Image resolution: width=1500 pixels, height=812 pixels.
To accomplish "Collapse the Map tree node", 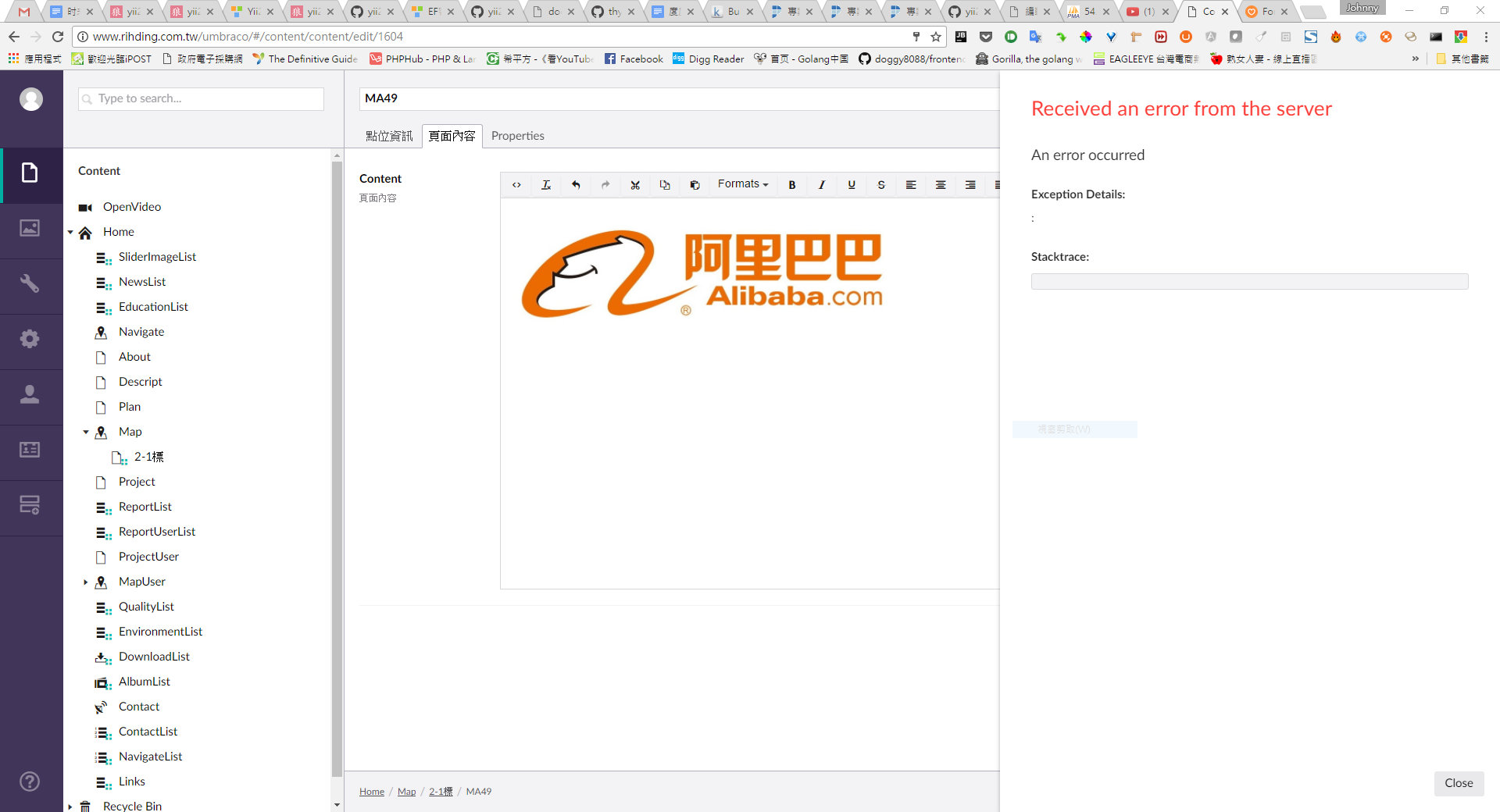I will 86,432.
